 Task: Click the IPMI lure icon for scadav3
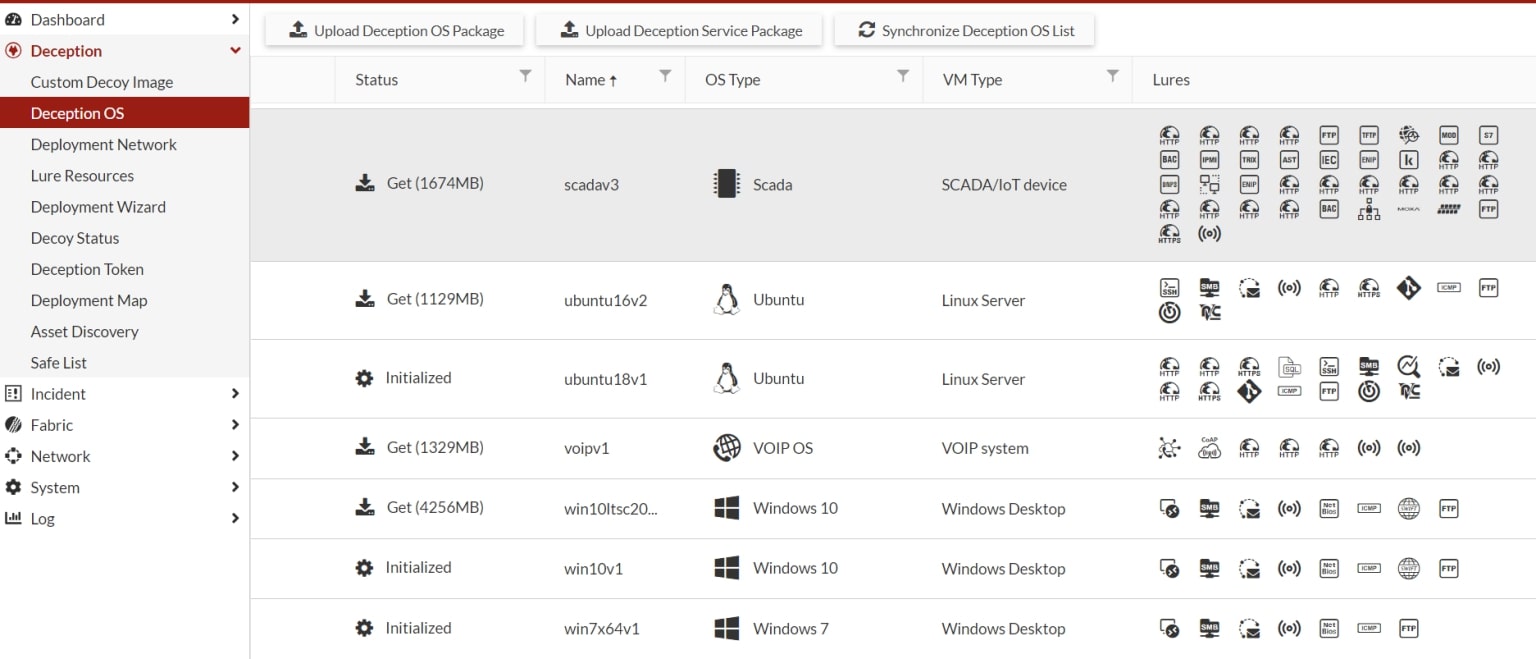[x=1209, y=160]
